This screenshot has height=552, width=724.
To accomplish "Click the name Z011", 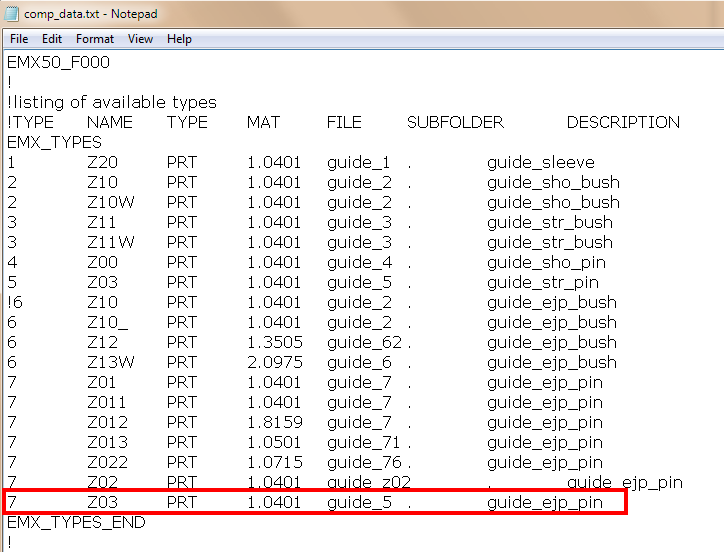I will 107,402.
